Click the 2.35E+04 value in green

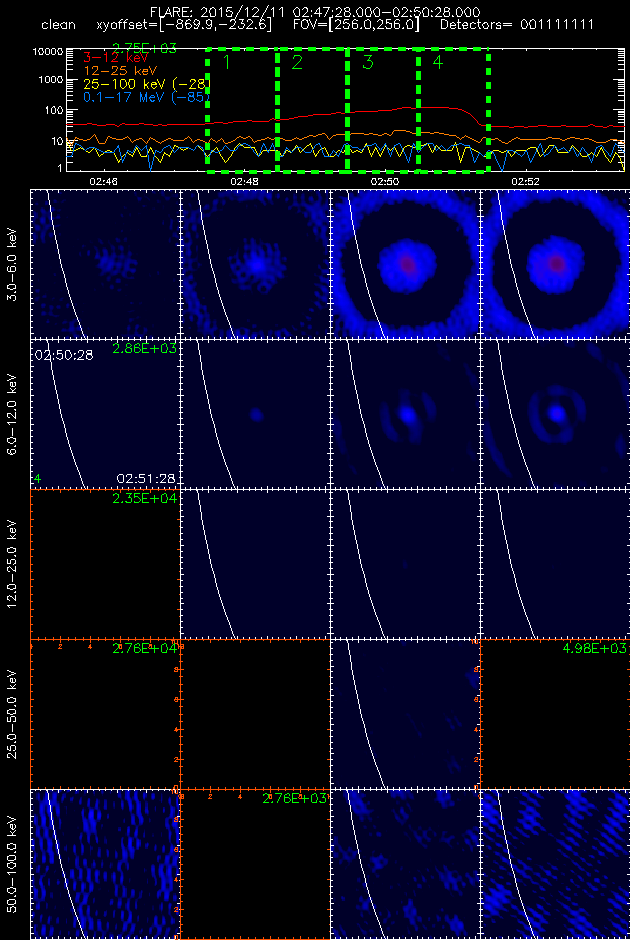tap(144, 499)
